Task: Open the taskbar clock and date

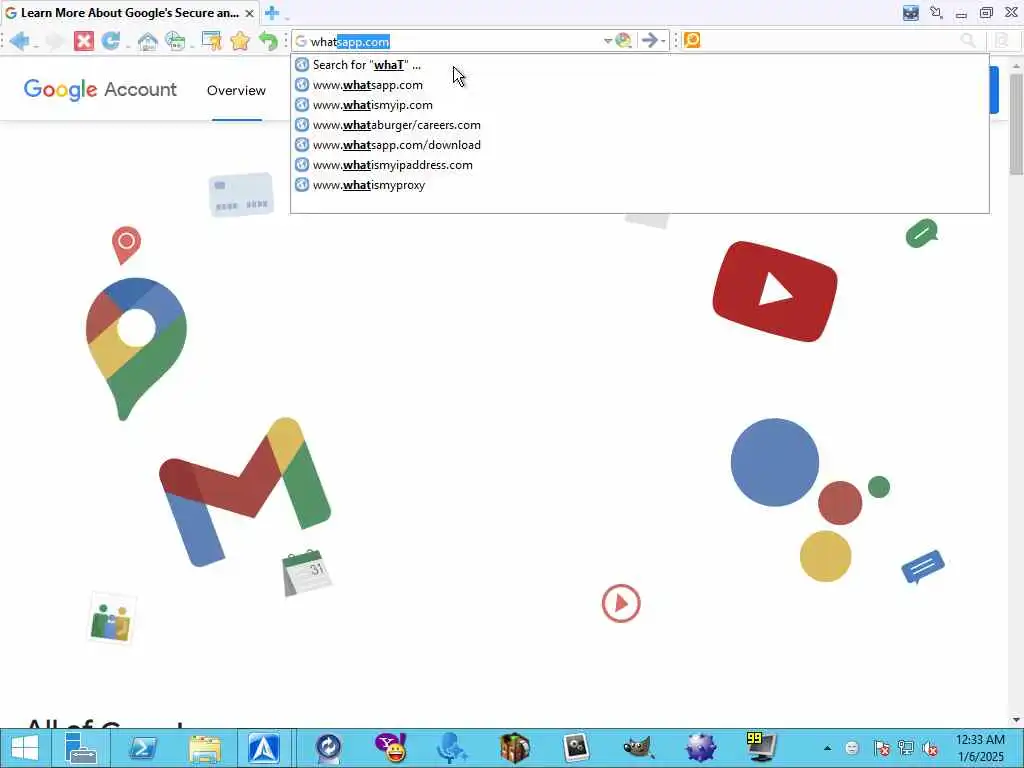Action: coord(980,748)
